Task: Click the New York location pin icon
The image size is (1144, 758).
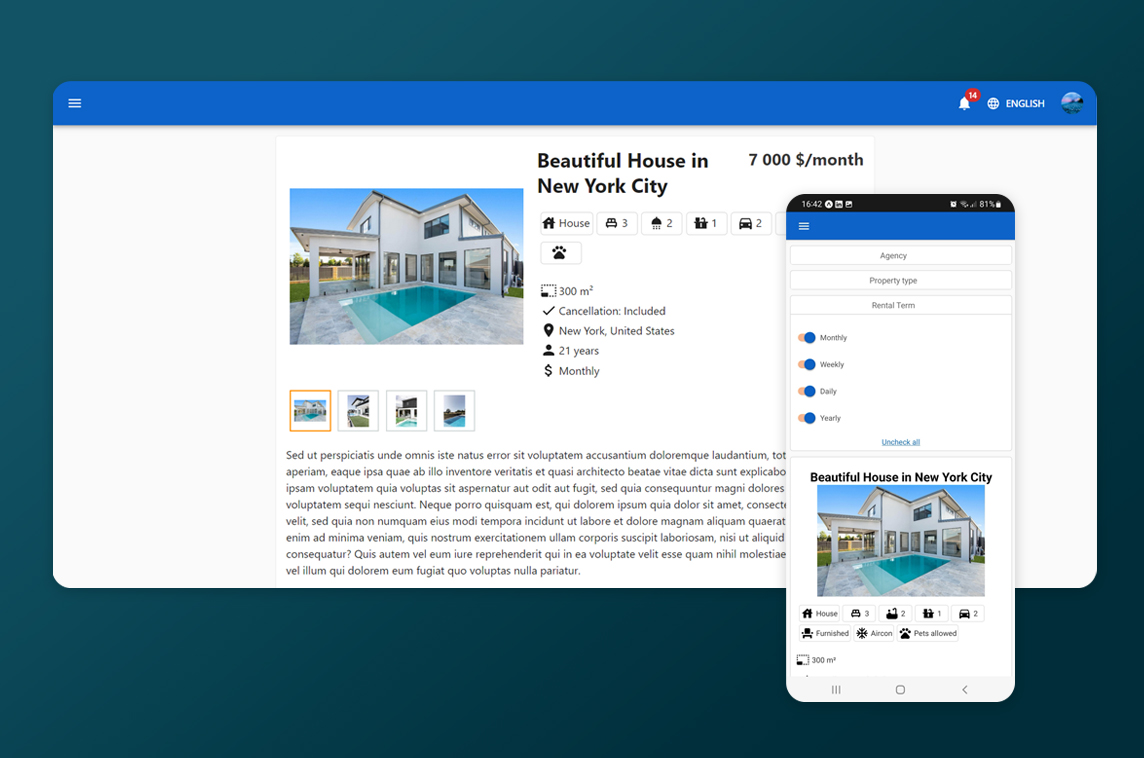Action: point(549,330)
